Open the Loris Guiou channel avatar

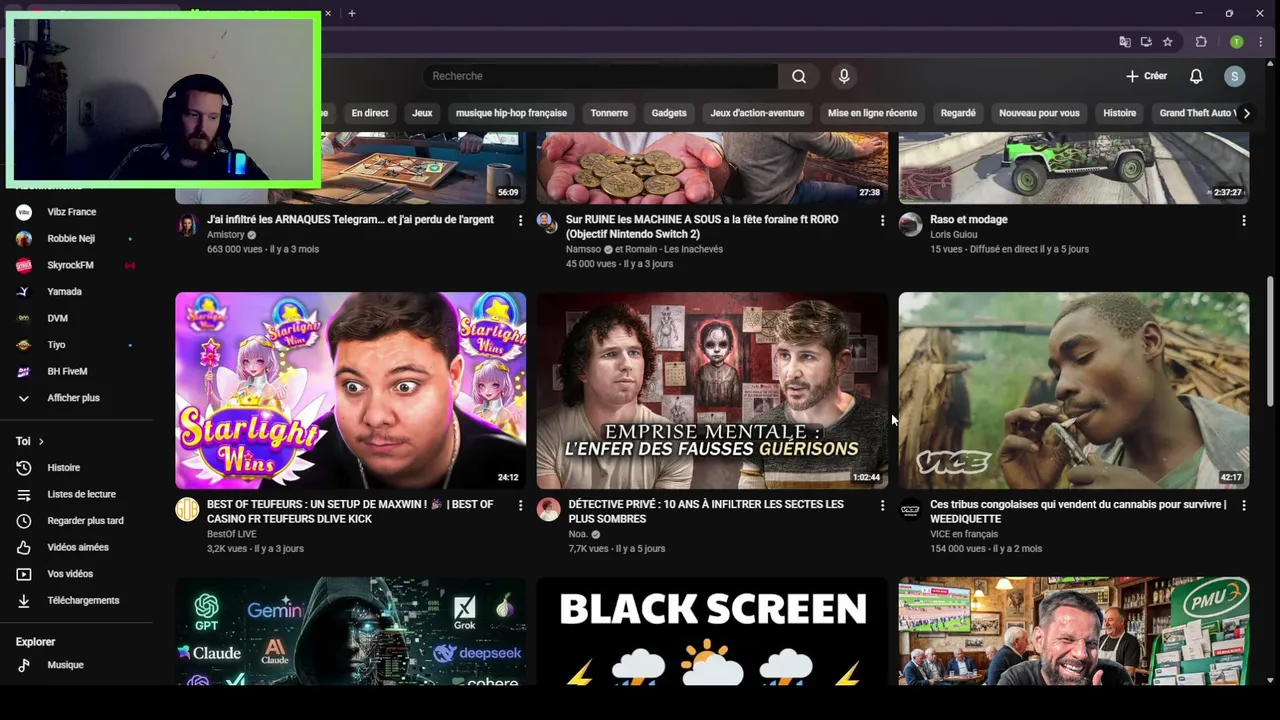tap(910, 224)
